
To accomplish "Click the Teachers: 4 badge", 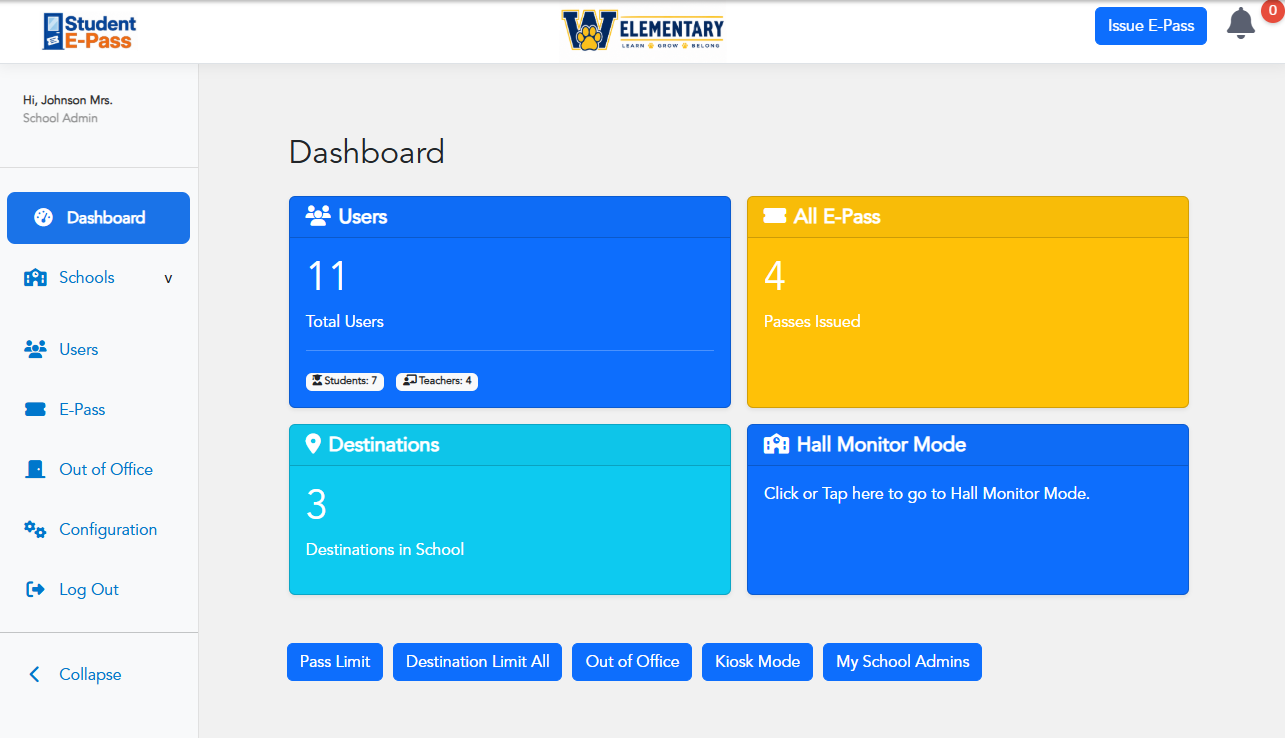I will coord(437,381).
